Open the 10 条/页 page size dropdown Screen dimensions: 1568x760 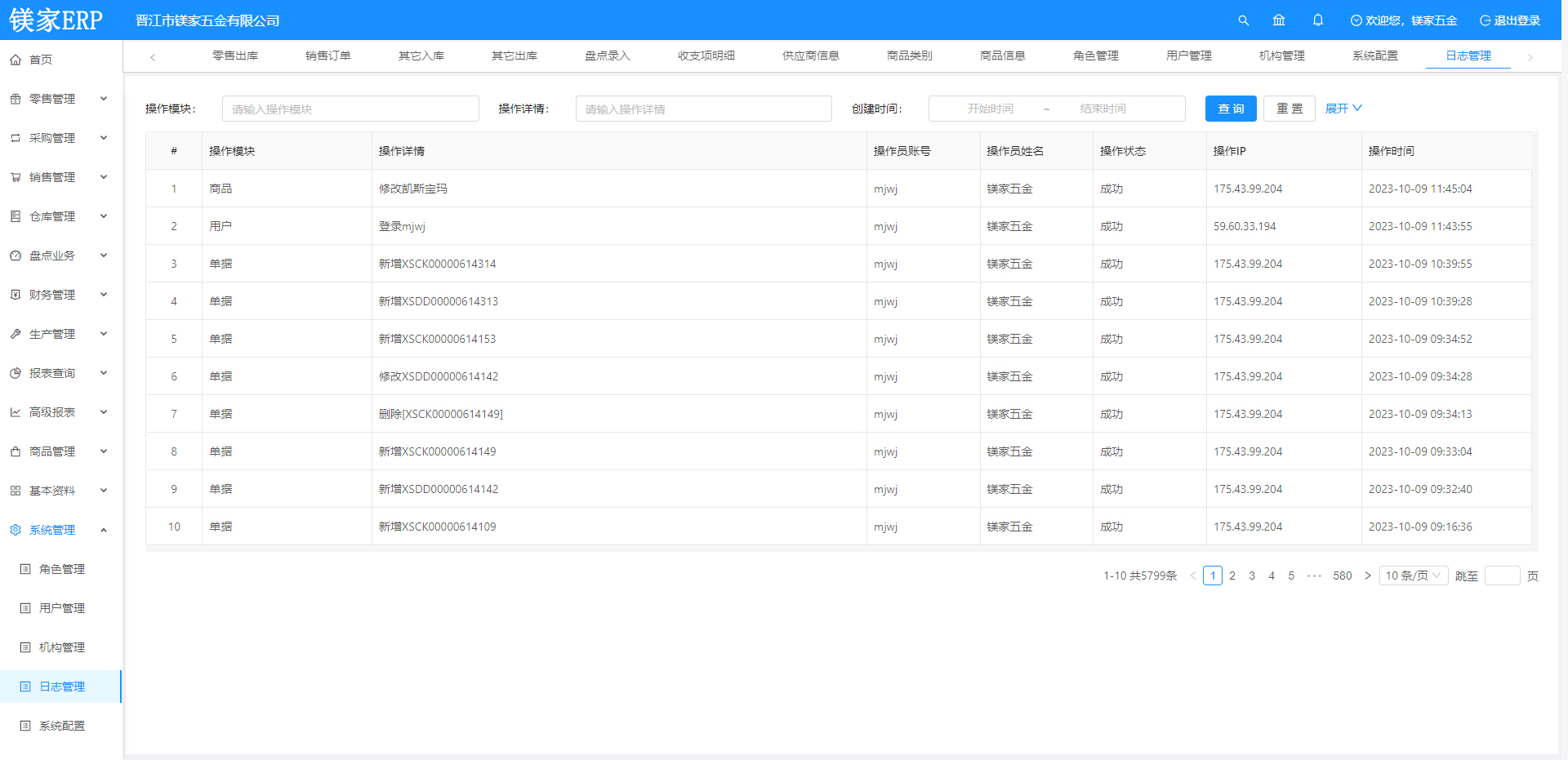click(x=1414, y=576)
